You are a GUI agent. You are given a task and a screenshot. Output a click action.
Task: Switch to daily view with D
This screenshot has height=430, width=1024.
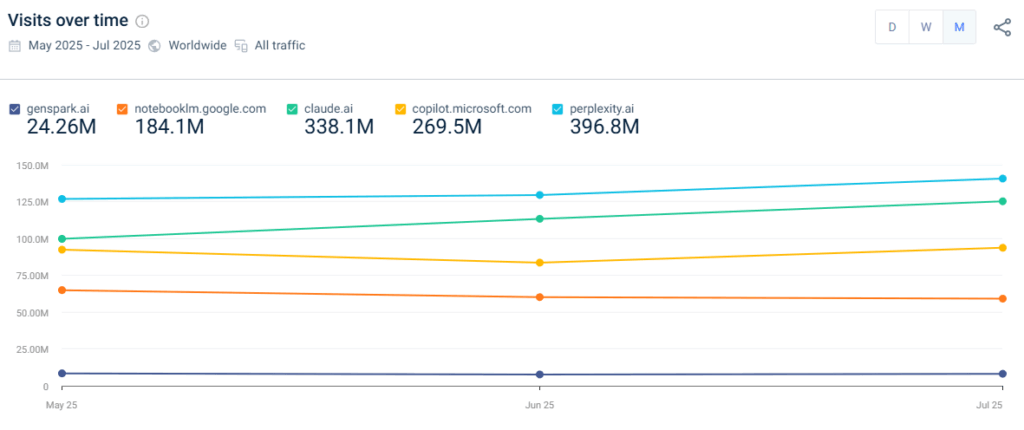click(x=892, y=27)
